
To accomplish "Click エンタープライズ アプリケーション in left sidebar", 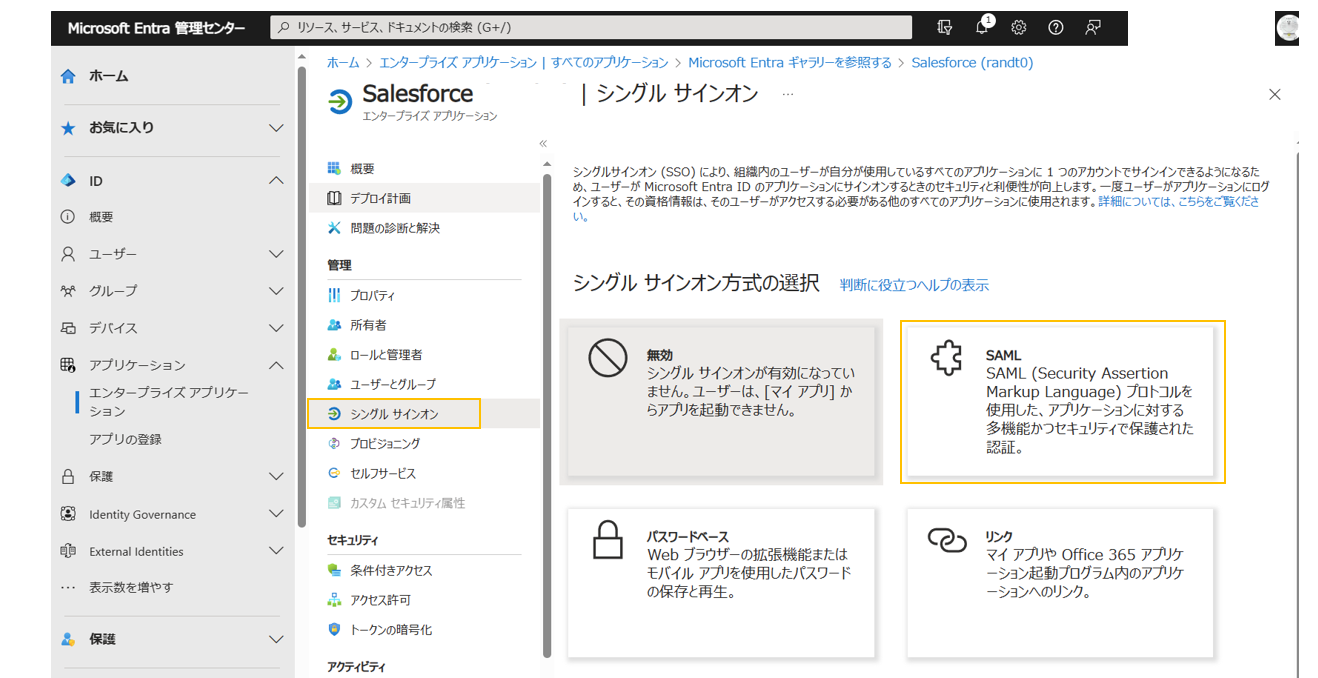I will point(168,402).
